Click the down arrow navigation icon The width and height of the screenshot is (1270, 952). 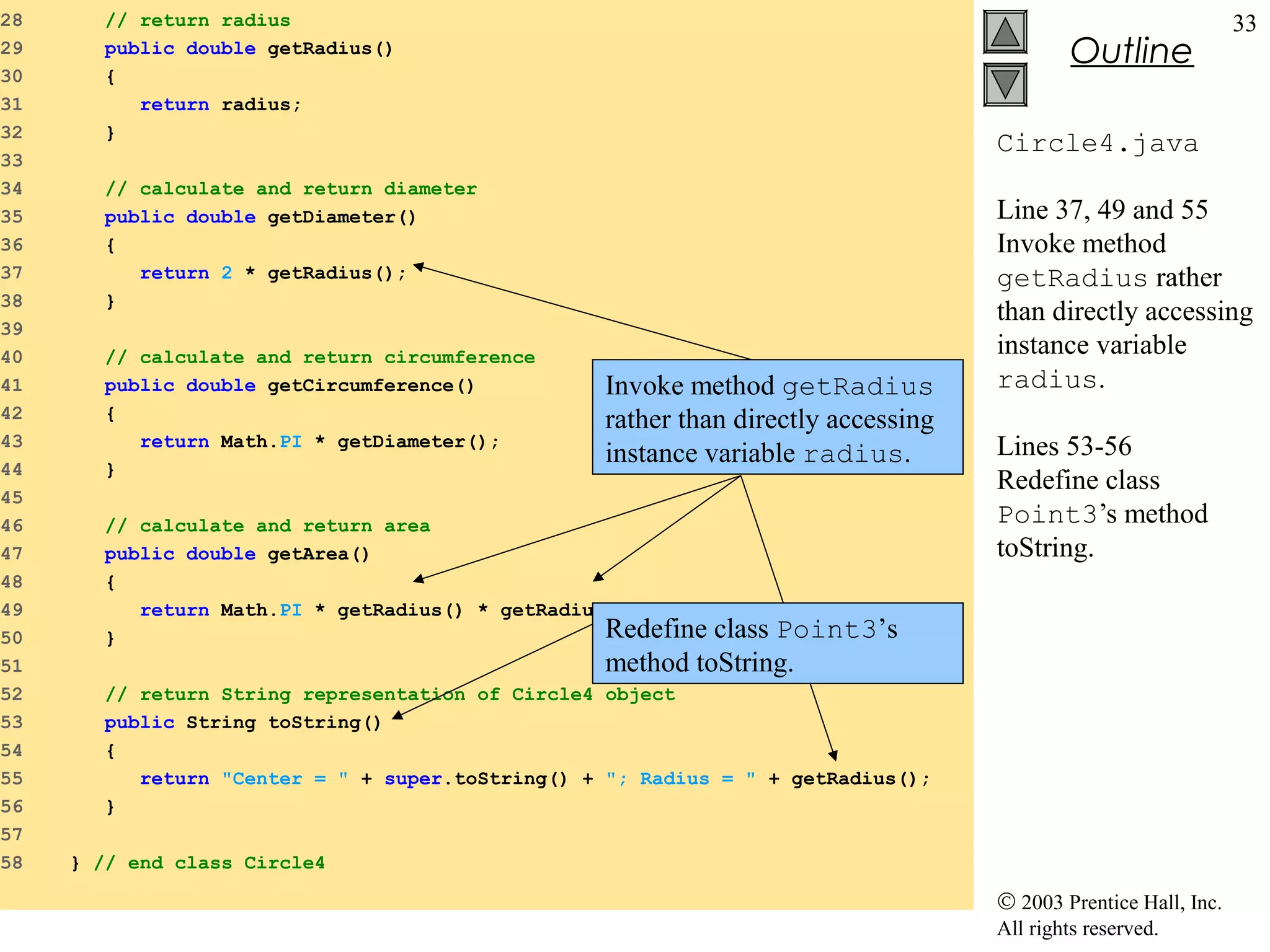pos(1005,84)
